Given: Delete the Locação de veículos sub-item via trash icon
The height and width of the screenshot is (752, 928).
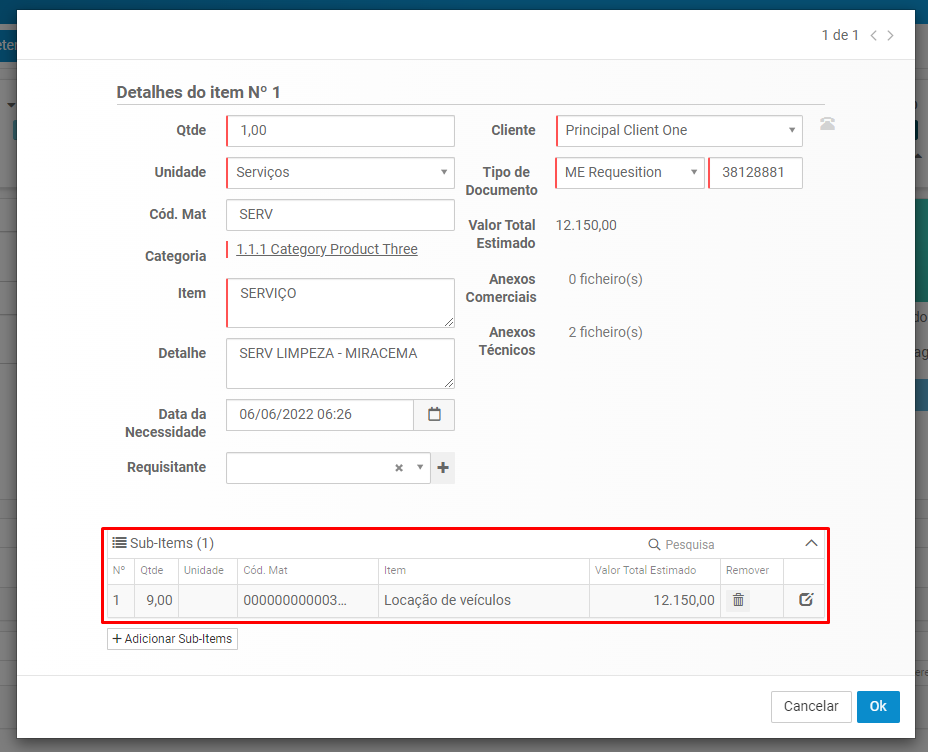Looking at the screenshot, I should tap(740, 600).
